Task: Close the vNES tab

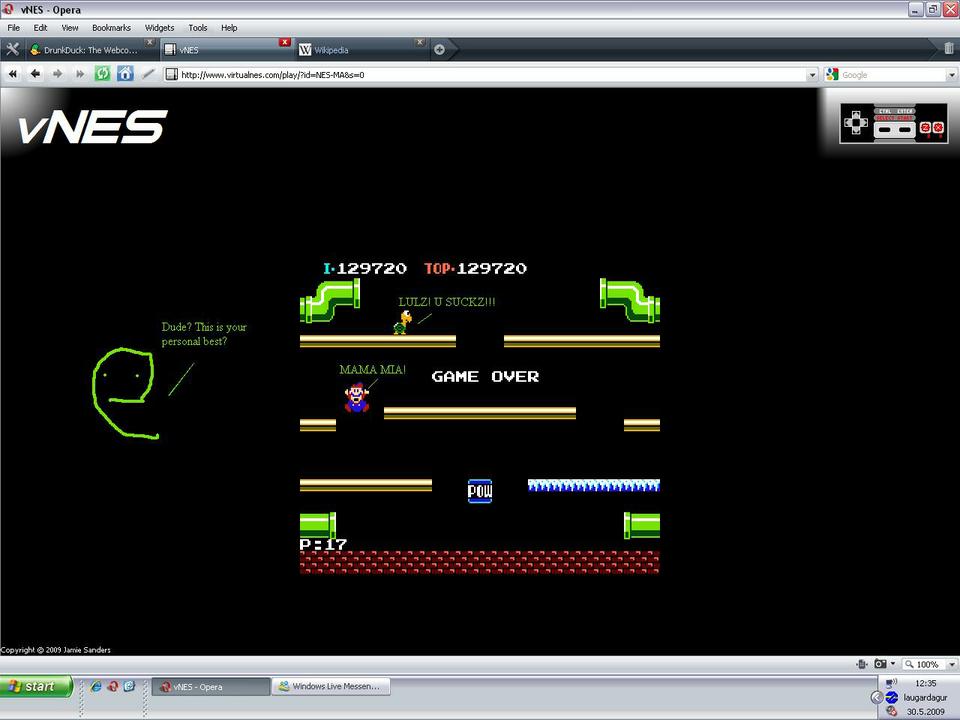Action: point(284,42)
